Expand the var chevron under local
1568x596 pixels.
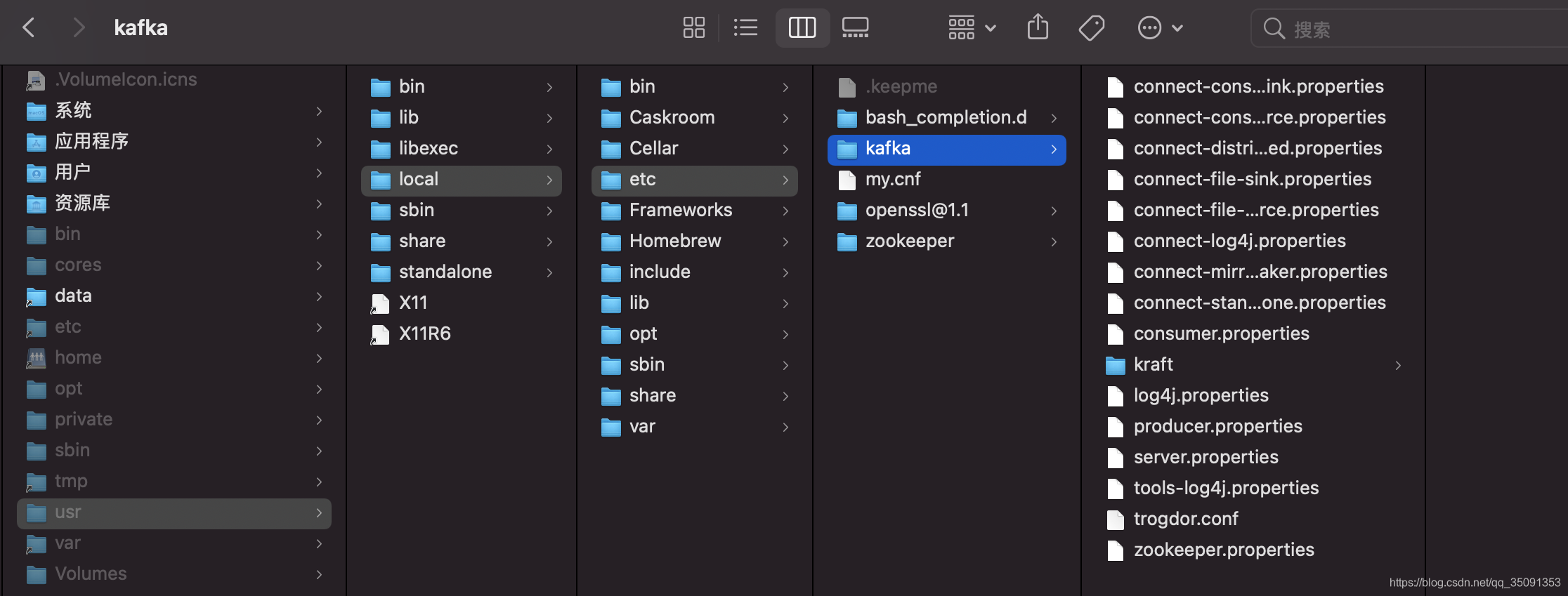pyautogui.click(x=785, y=427)
